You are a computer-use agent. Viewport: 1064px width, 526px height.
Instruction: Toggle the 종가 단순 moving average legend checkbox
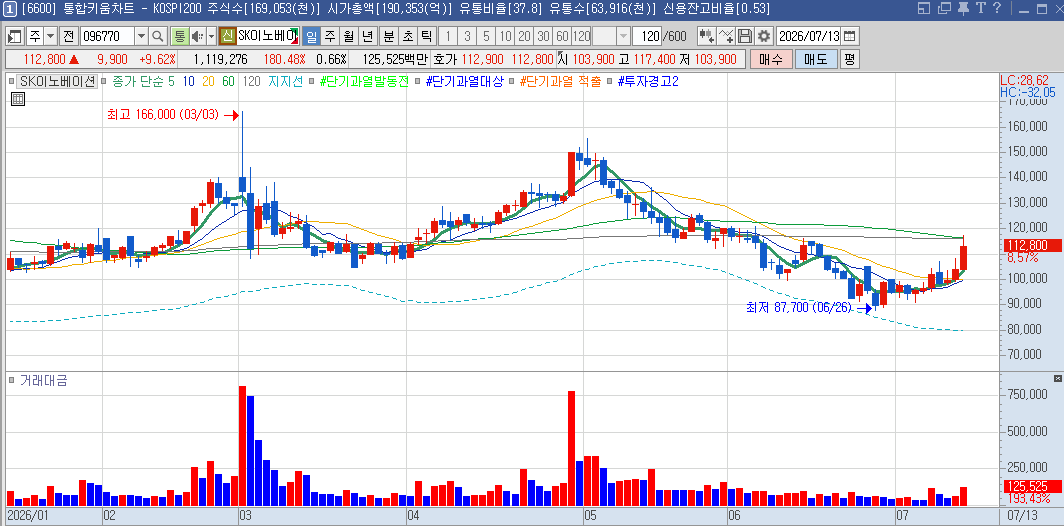(x=104, y=81)
